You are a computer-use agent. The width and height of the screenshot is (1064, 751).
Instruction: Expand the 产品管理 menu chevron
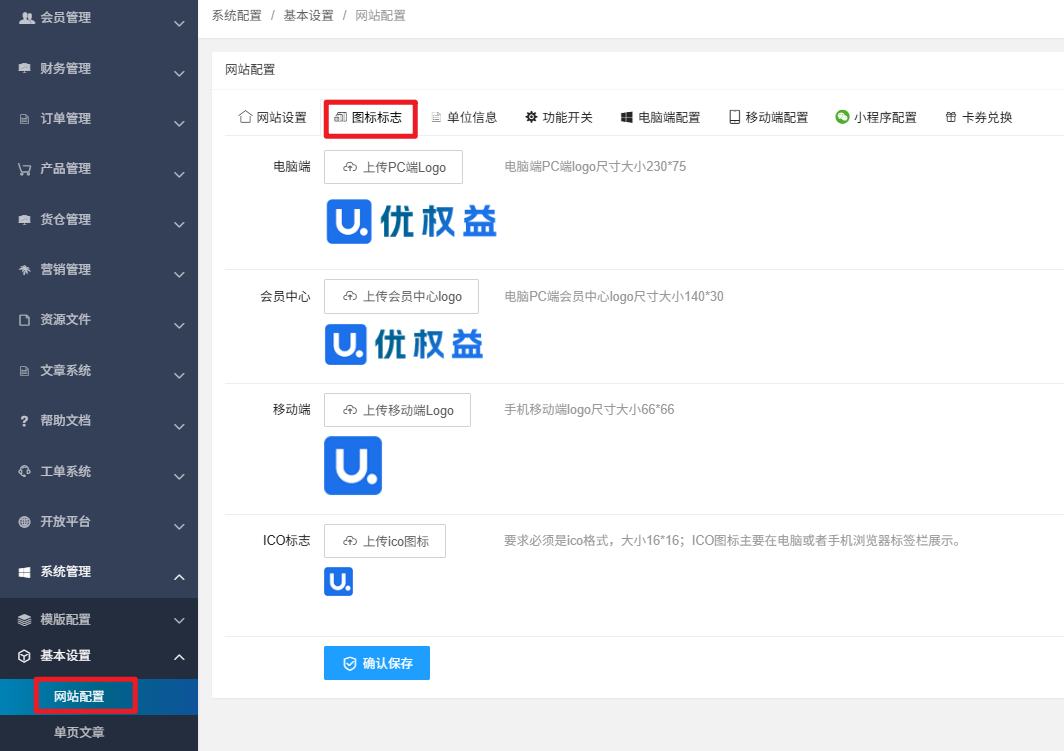pyautogui.click(x=179, y=174)
